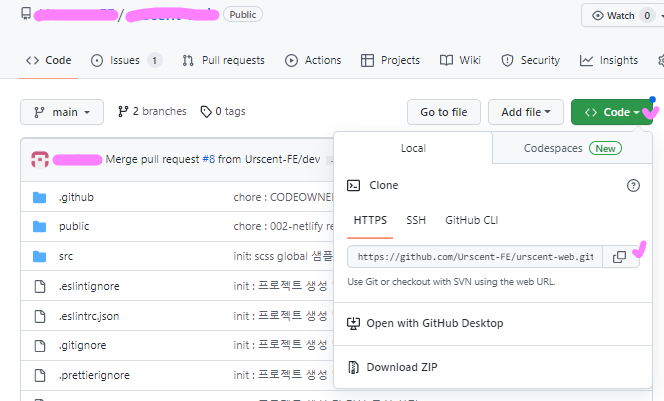Open the Security tab

point(531,61)
